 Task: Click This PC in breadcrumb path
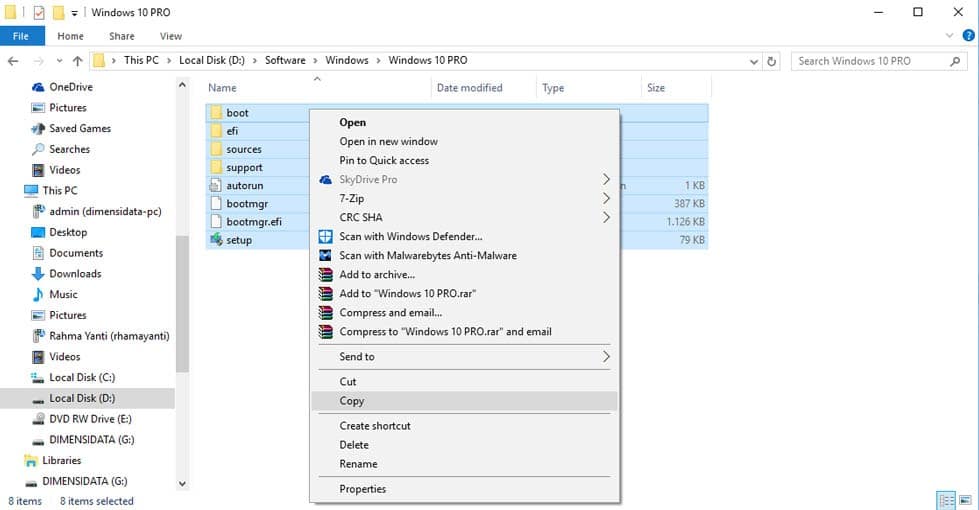(141, 61)
